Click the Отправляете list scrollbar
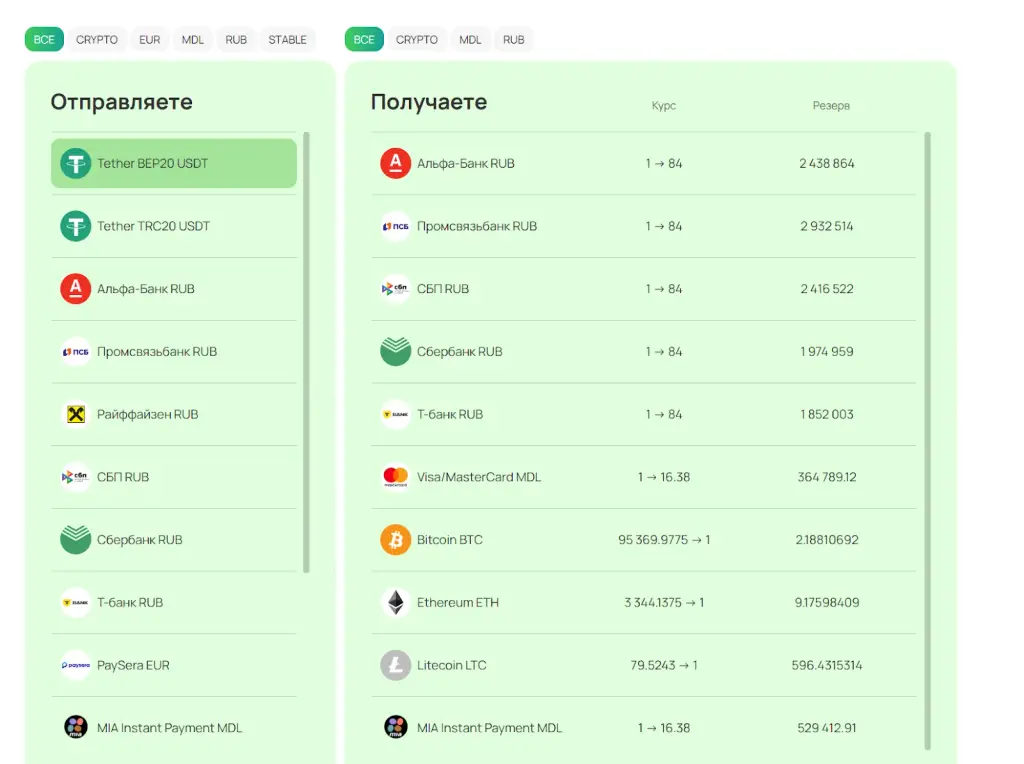1024x764 pixels. pyautogui.click(x=306, y=353)
